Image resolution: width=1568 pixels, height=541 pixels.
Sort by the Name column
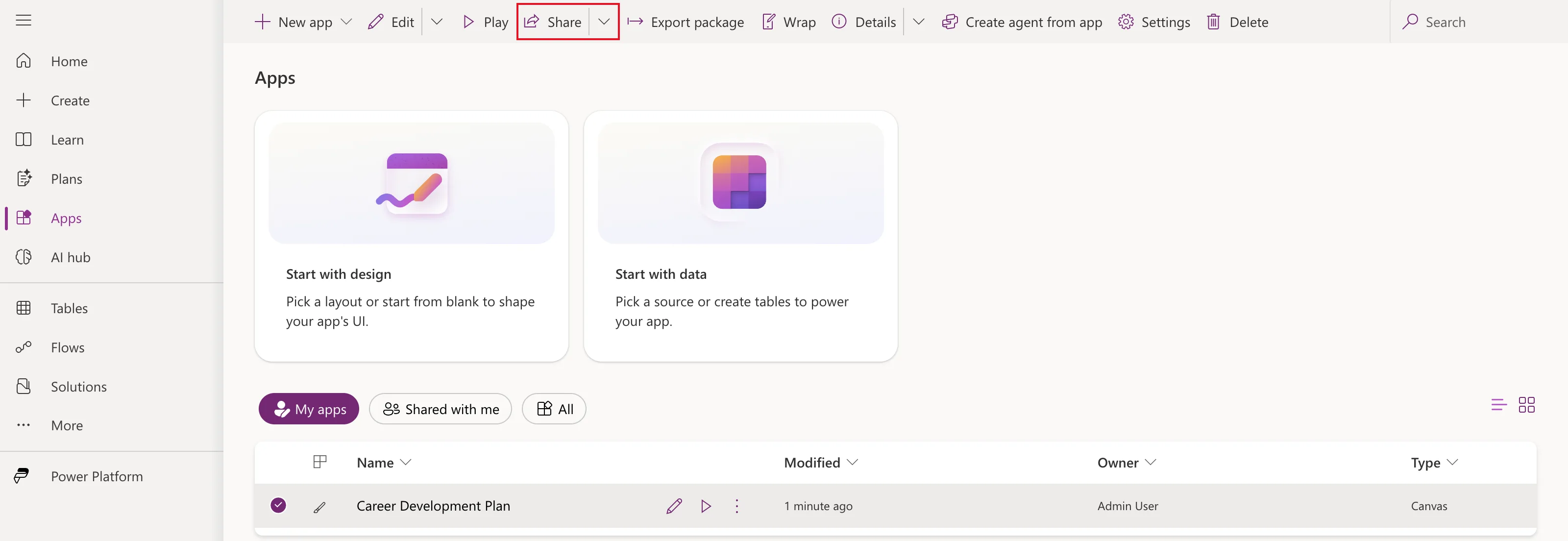tap(384, 463)
